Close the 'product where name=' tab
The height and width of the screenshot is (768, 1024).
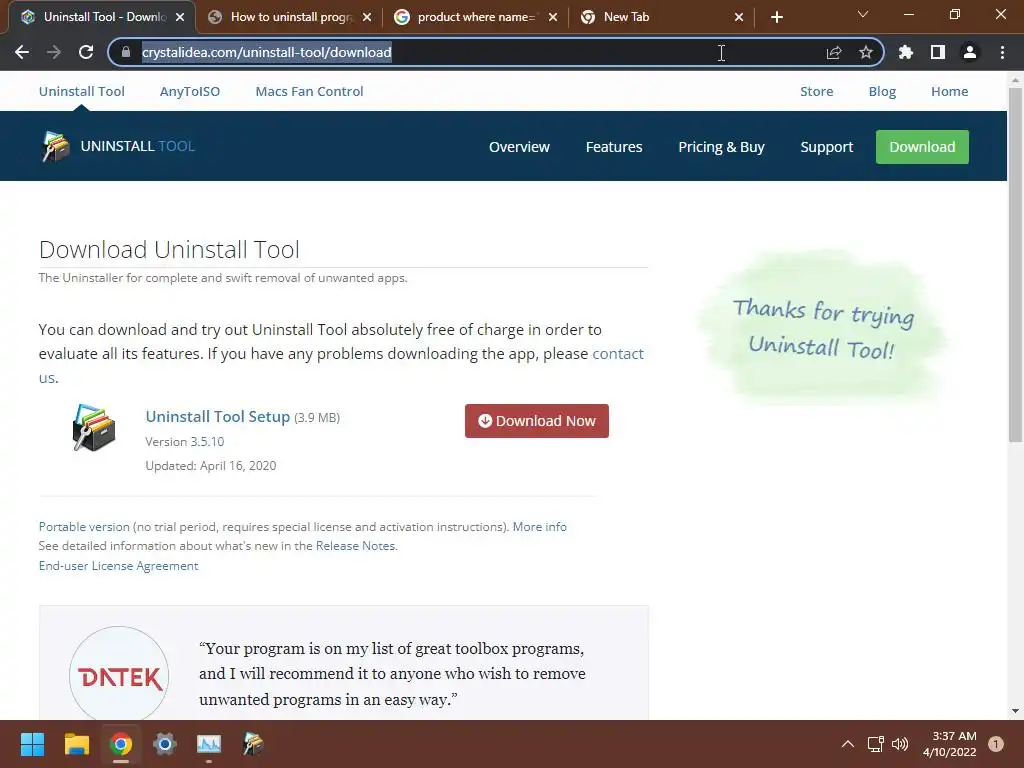[x=553, y=17]
